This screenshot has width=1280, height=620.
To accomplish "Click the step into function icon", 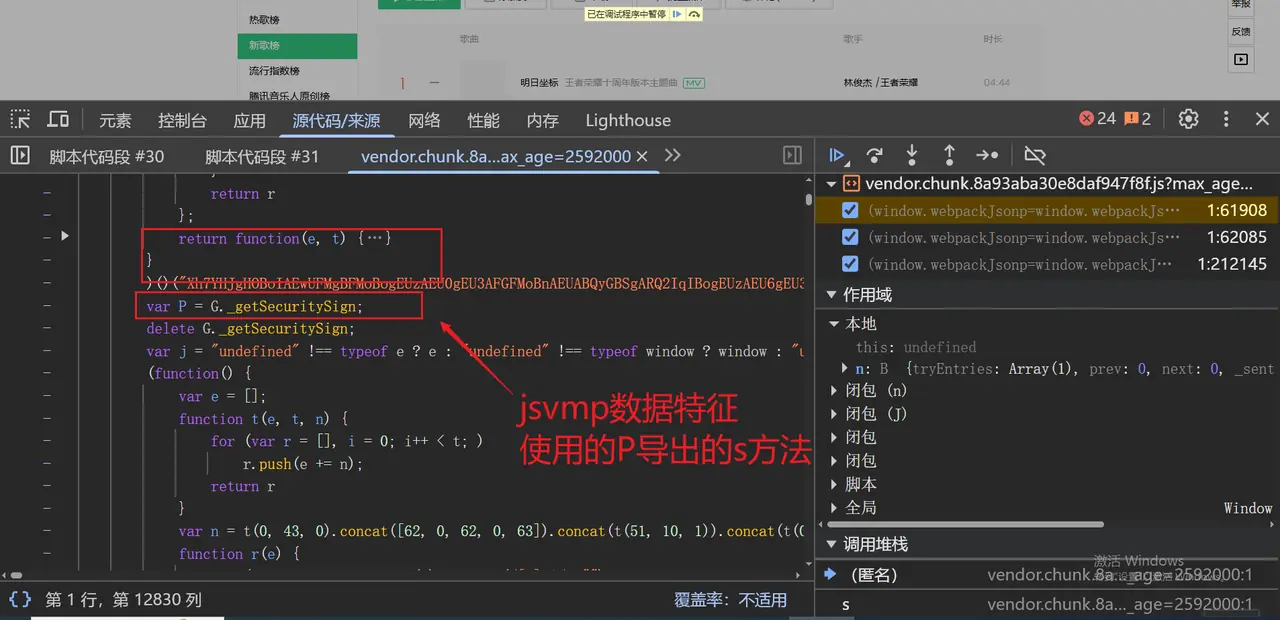I will click(x=911, y=155).
